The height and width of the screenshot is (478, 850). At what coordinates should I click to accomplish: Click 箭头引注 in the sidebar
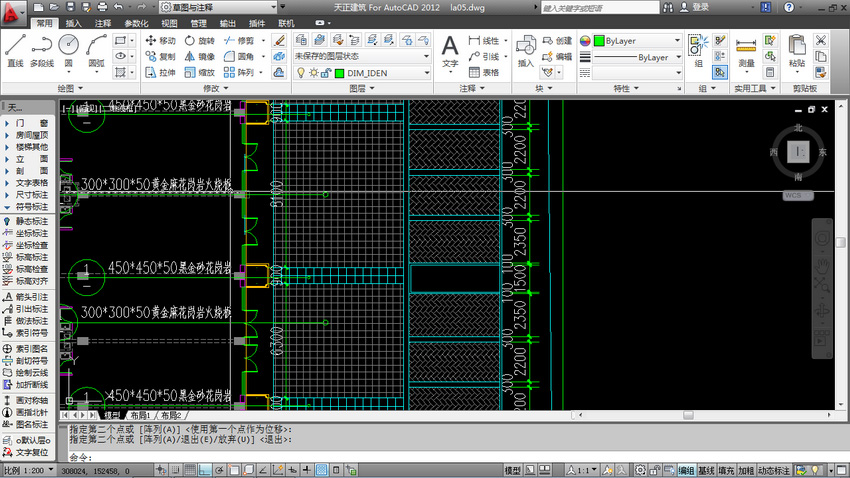(26, 296)
